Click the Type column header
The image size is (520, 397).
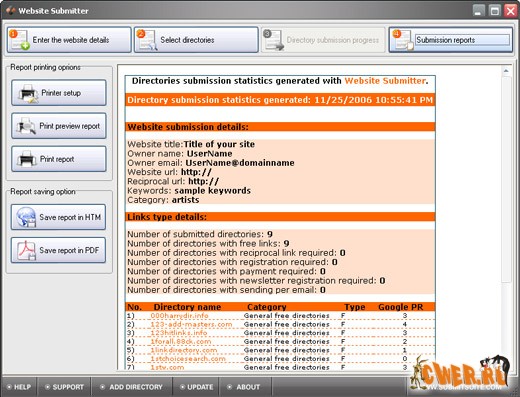355,307
